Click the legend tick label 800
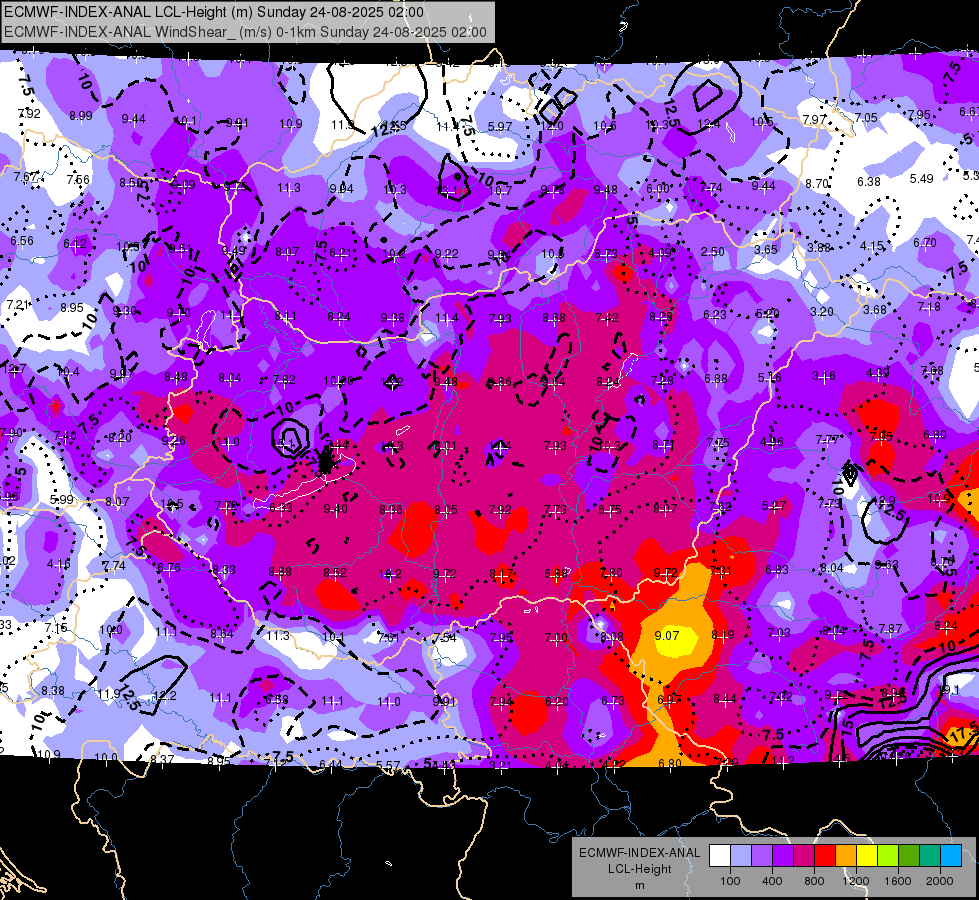Viewport: 979px width, 900px height. (814, 881)
